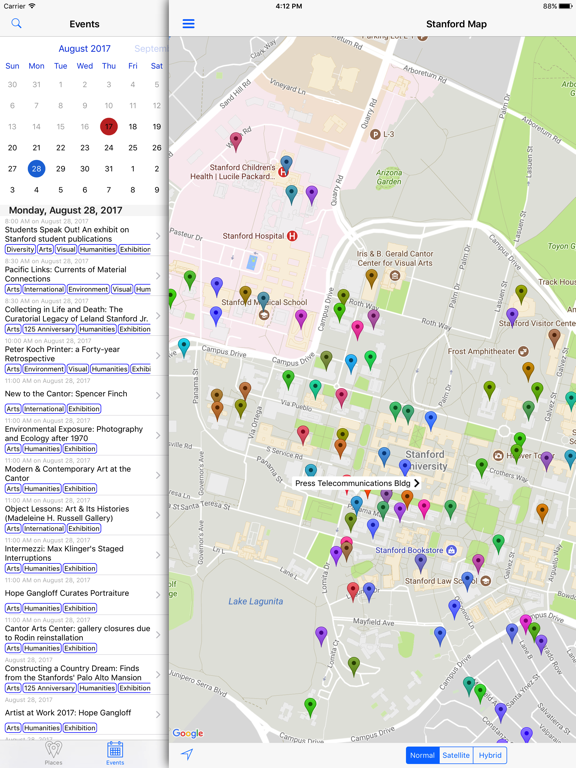576x768 pixels.
Task: Tap the search magnifier icon
Action: pyautogui.click(x=16, y=23)
